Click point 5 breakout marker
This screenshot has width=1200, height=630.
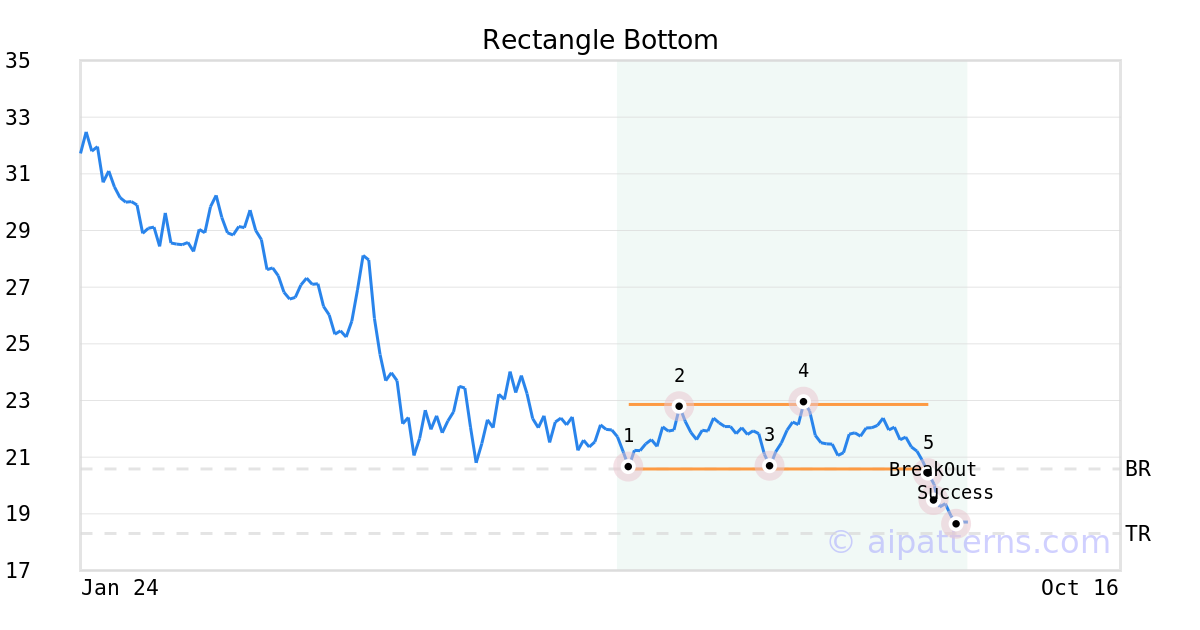[x=927, y=473]
